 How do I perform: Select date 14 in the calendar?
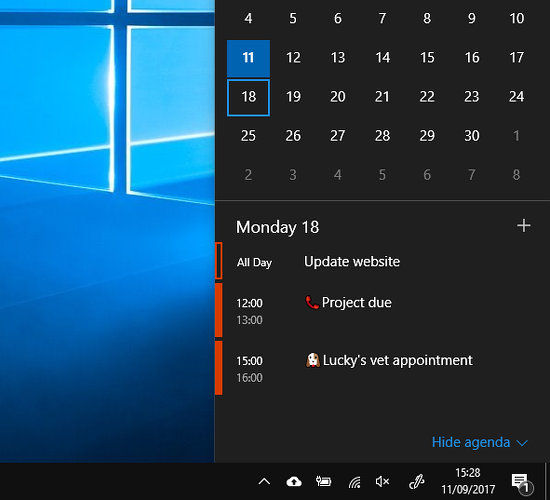coord(383,58)
